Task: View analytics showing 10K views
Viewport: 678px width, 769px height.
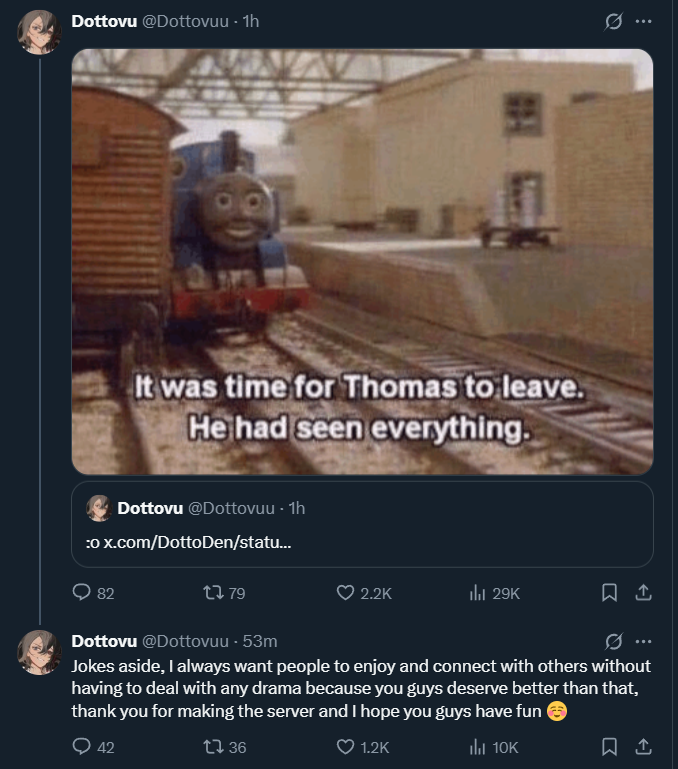Action: 477,746
